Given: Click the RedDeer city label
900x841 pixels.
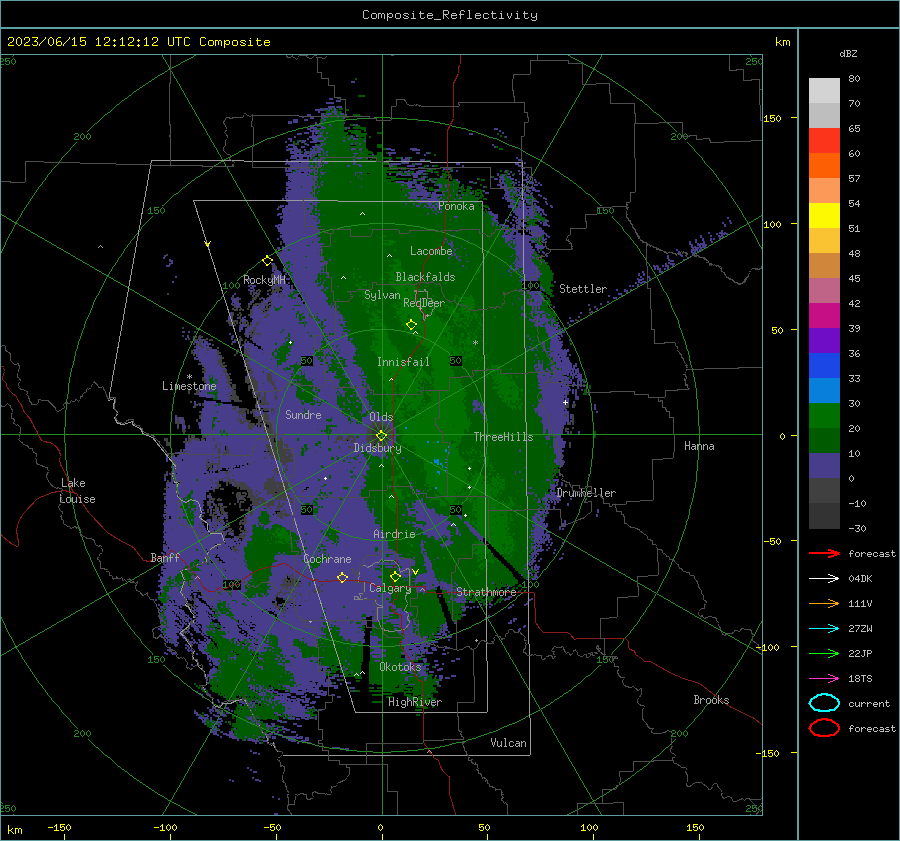Looking at the screenshot, I should (424, 303).
